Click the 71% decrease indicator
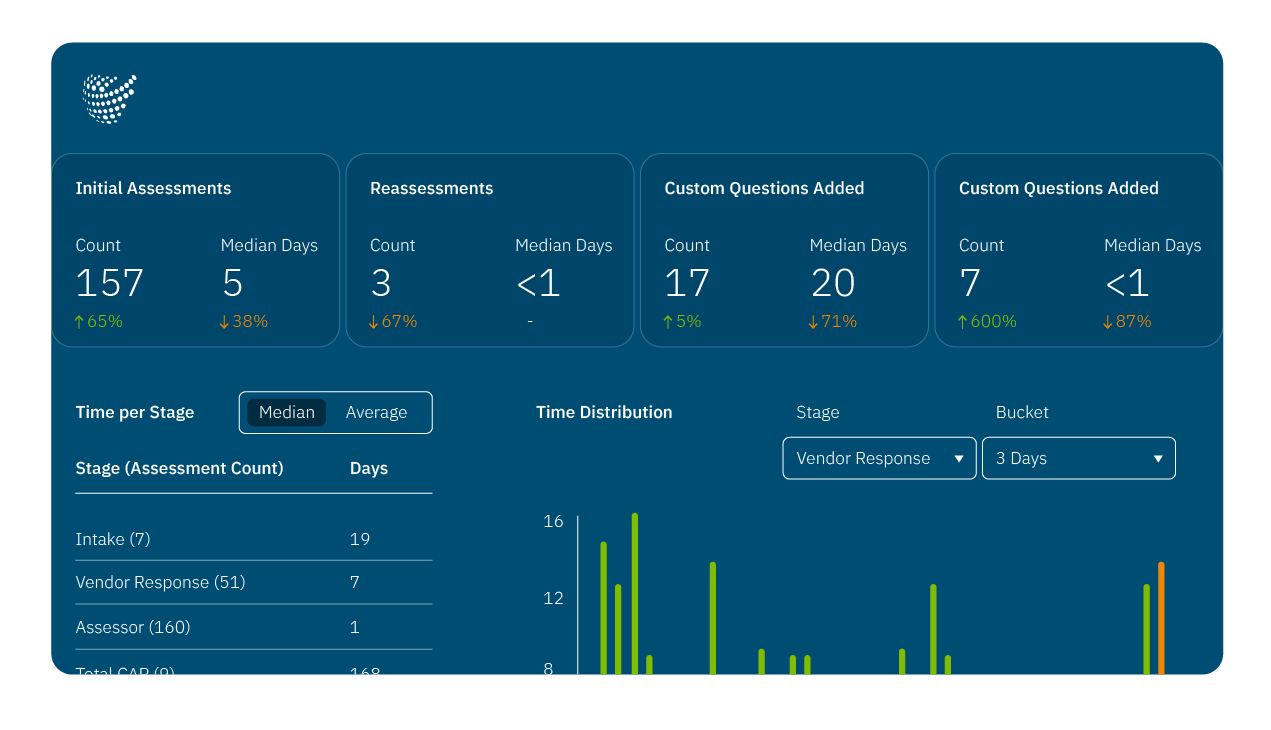The width and height of the screenshot is (1271, 730). 832,321
